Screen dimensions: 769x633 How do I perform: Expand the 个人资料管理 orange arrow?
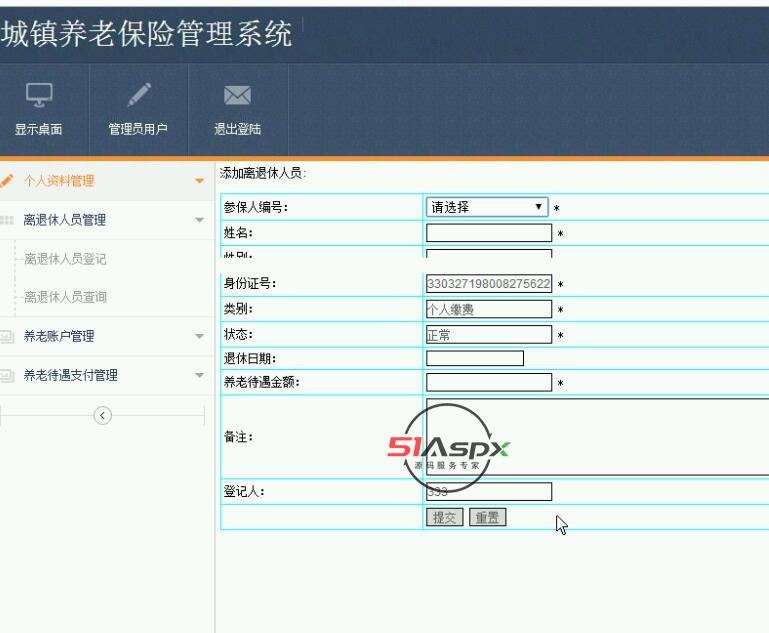click(x=199, y=181)
